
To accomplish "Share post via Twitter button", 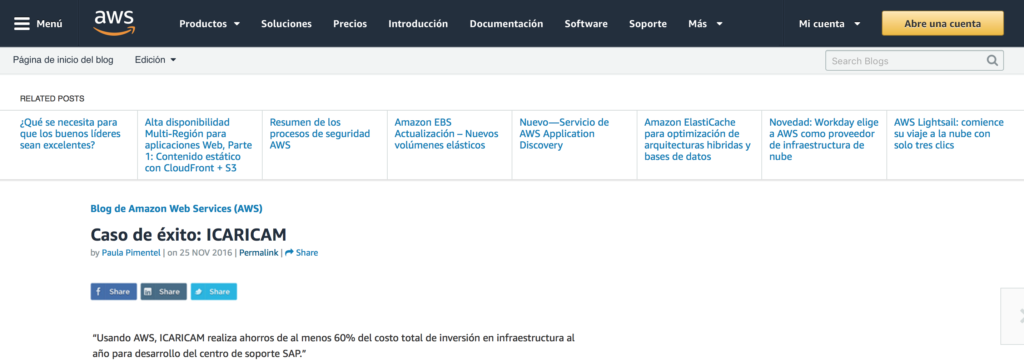I will 214,291.
